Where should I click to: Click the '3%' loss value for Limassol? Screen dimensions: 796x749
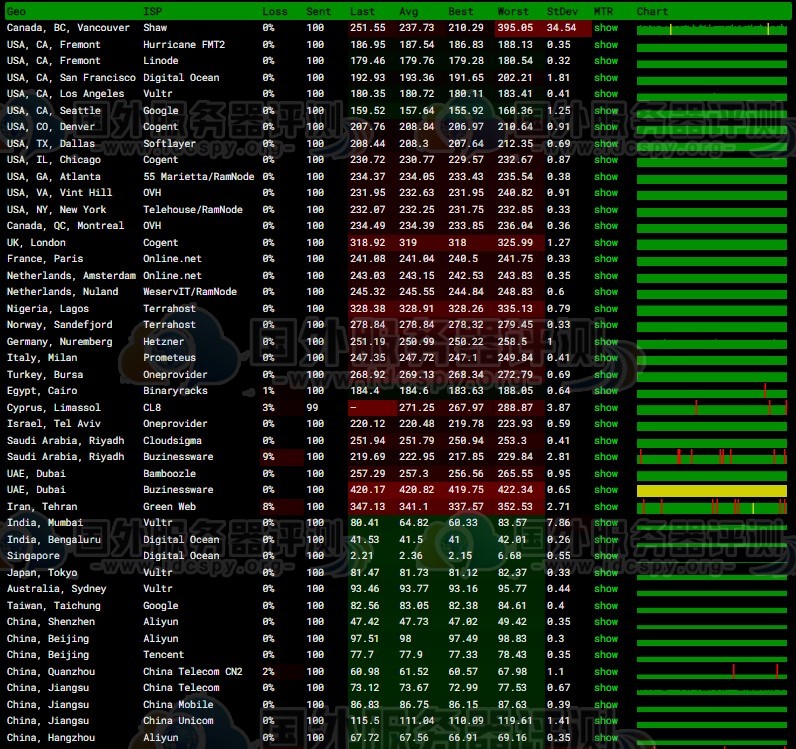point(268,408)
